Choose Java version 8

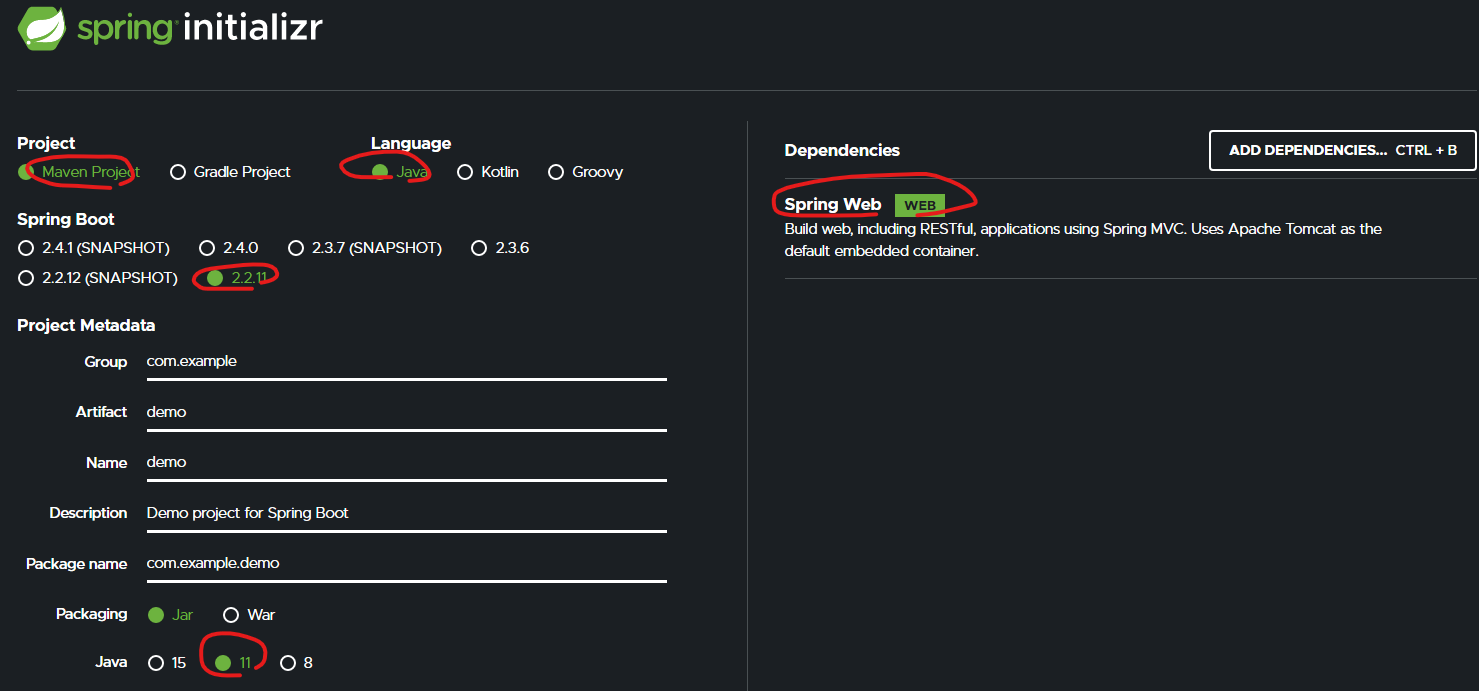click(x=288, y=663)
